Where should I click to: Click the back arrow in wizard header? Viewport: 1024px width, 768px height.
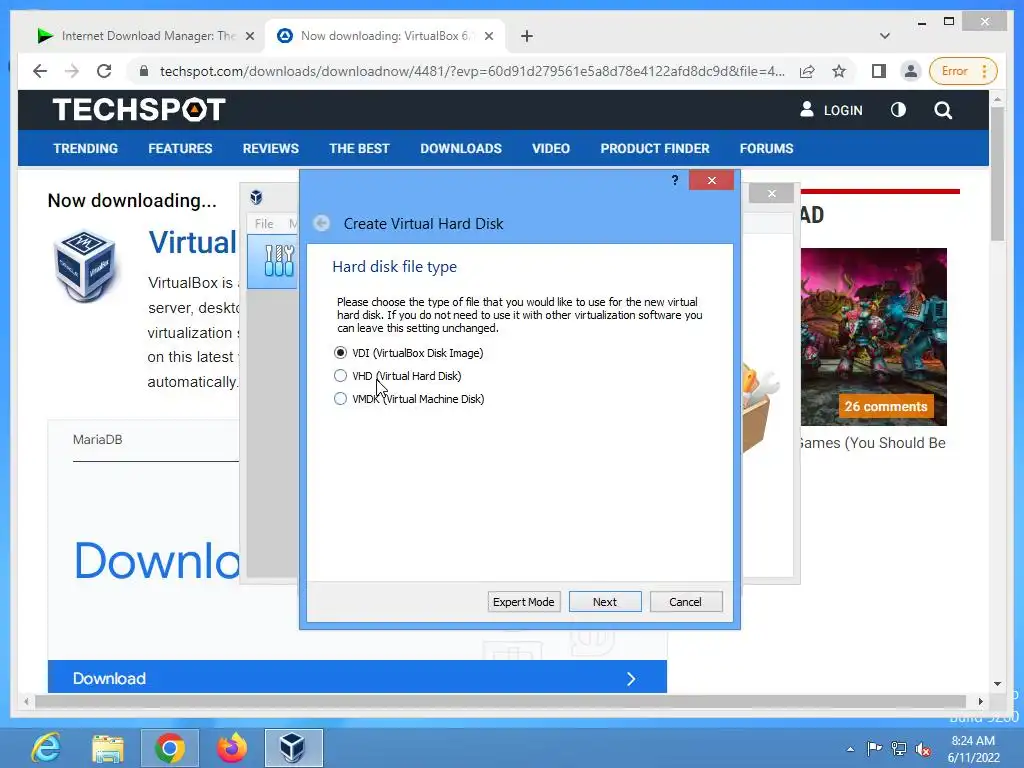[x=321, y=223]
